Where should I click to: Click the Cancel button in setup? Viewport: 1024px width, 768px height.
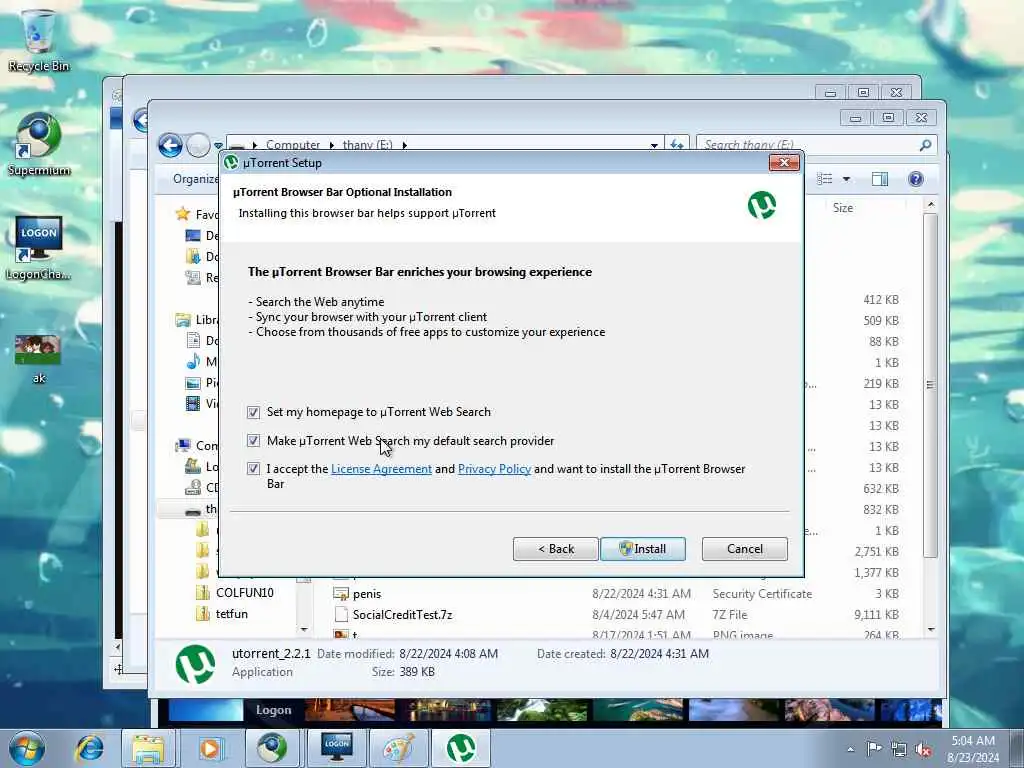pos(744,549)
